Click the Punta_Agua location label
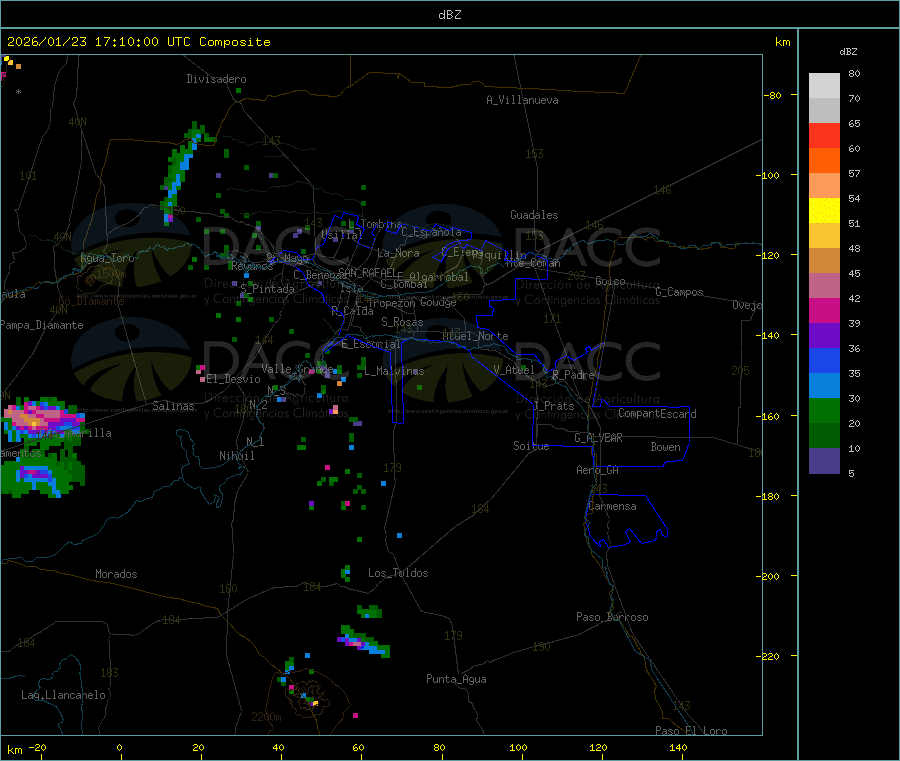Image resolution: width=900 pixels, height=761 pixels. pos(456,679)
